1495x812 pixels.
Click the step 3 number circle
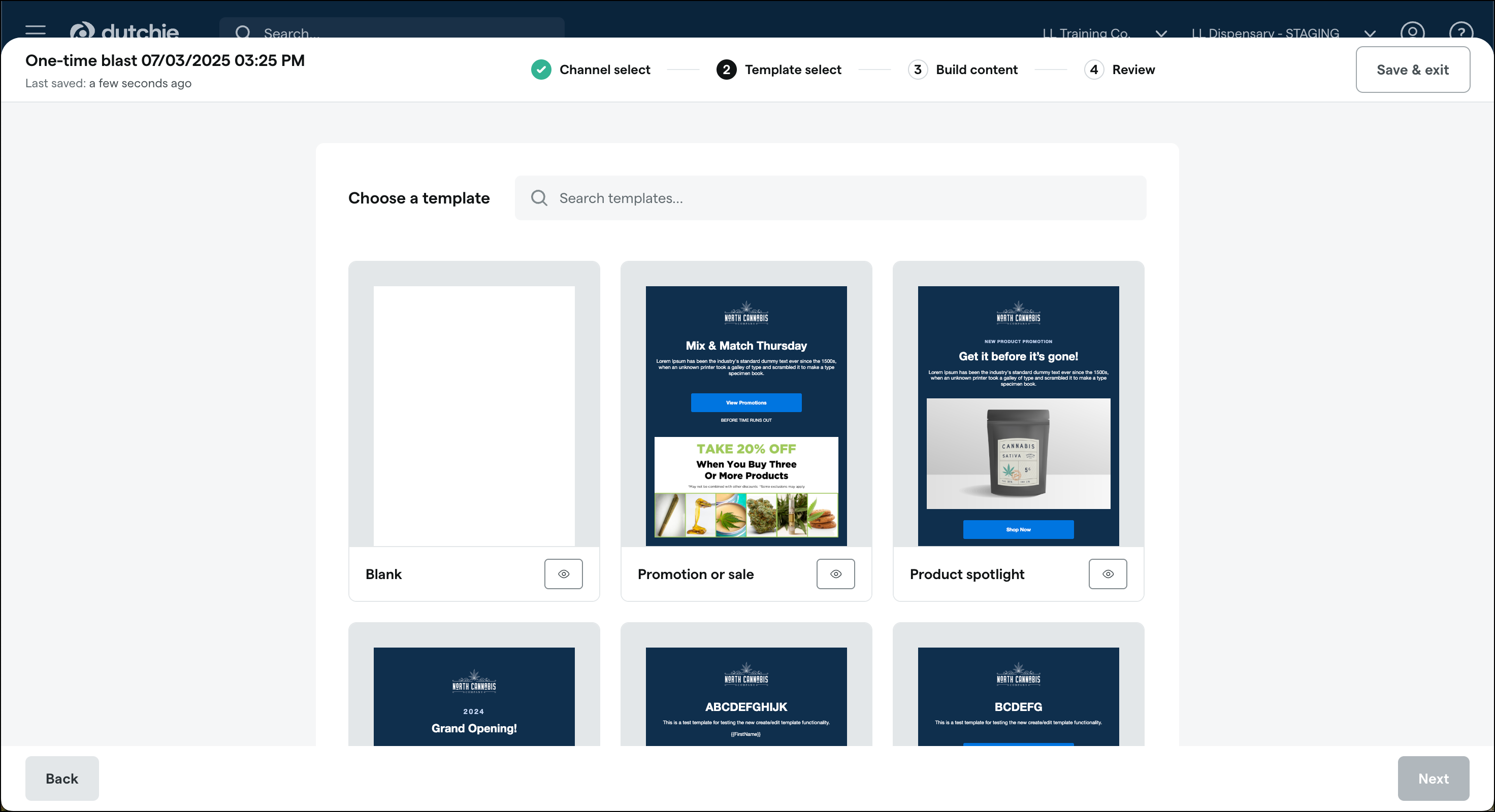[918, 70]
